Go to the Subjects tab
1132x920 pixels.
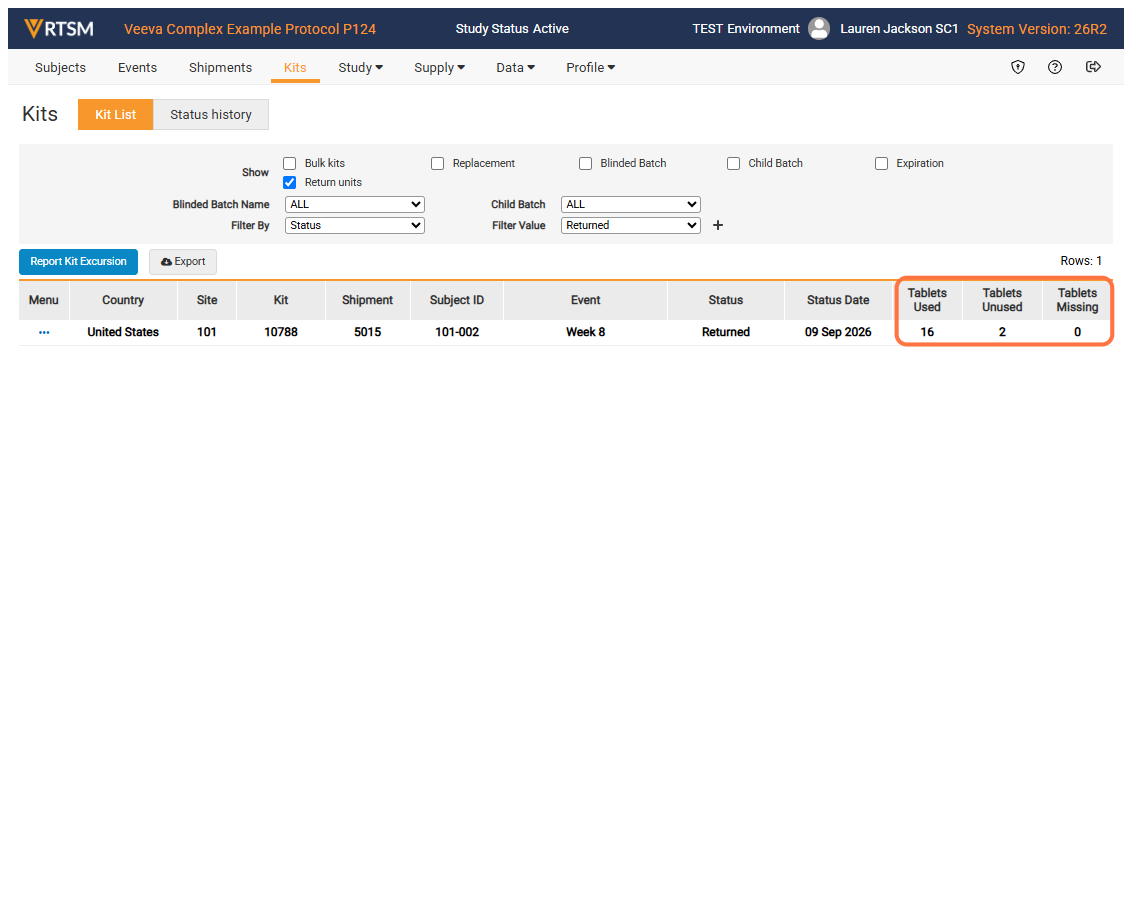[61, 67]
